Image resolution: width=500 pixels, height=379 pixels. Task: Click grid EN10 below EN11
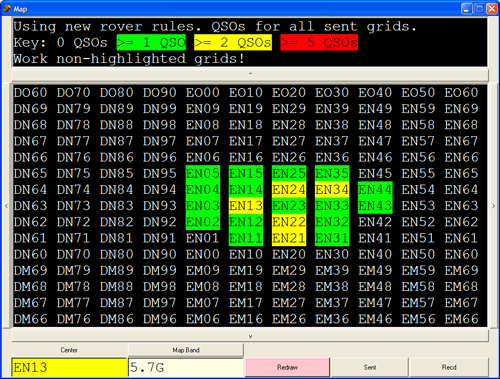pos(246,254)
